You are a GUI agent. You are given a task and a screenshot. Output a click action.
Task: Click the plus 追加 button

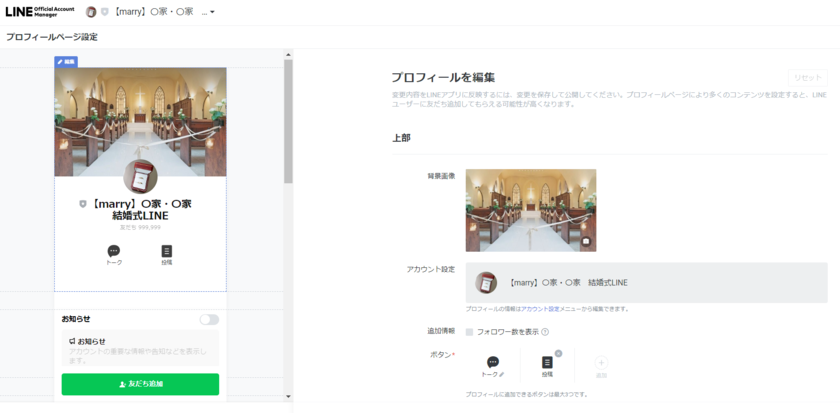[602, 367]
